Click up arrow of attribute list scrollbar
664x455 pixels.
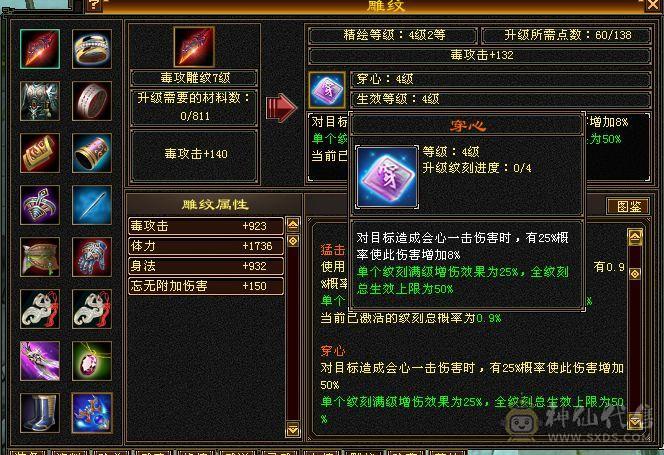(293, 225)
